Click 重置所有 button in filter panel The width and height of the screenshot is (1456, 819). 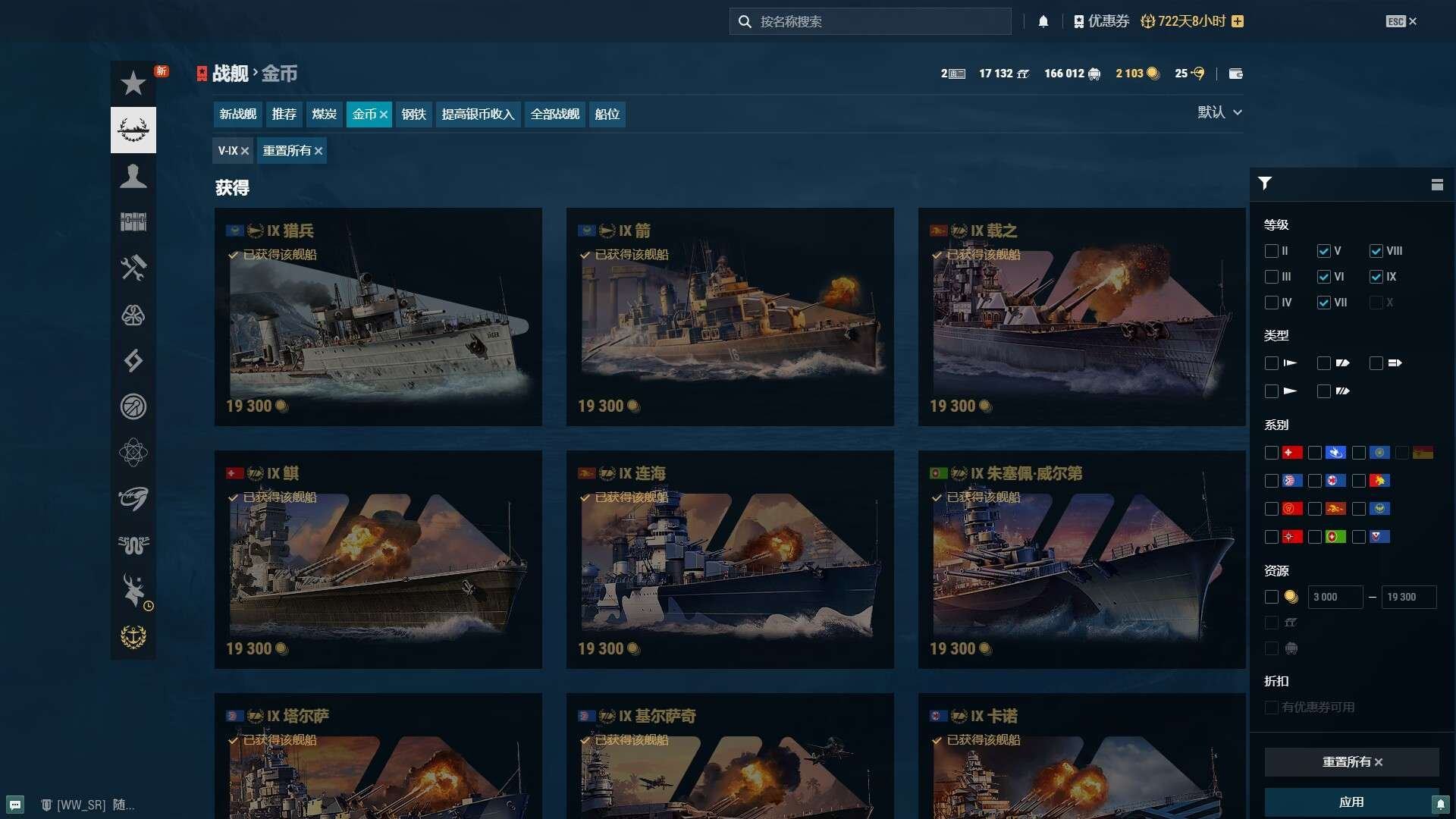1351,762
